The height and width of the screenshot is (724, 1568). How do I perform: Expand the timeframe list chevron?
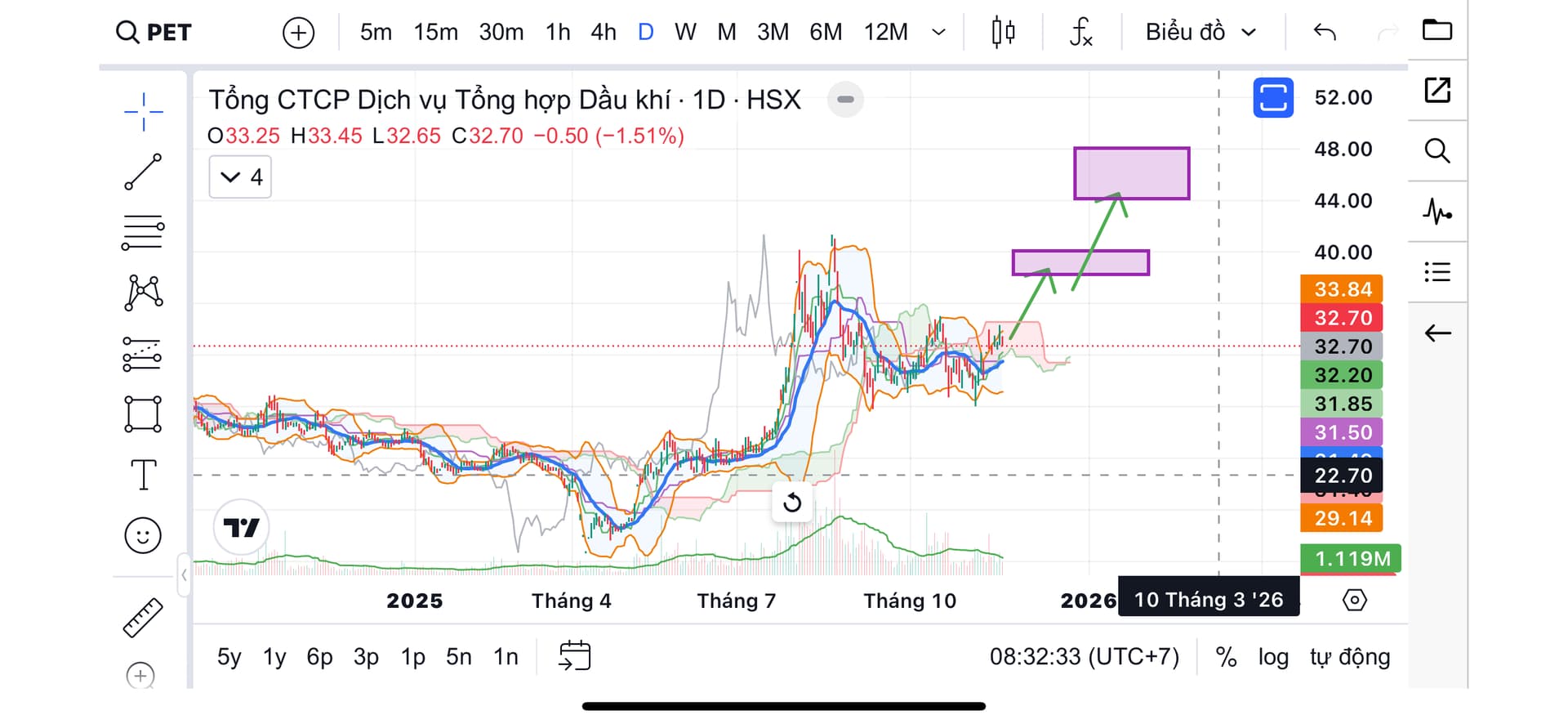pyautogui.click(x=939, y=33)
